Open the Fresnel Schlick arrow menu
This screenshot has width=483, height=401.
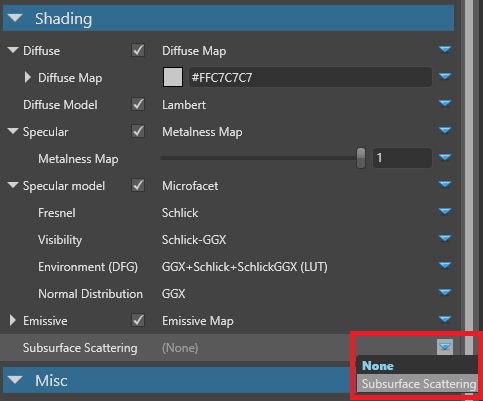(x=445, y=212)
